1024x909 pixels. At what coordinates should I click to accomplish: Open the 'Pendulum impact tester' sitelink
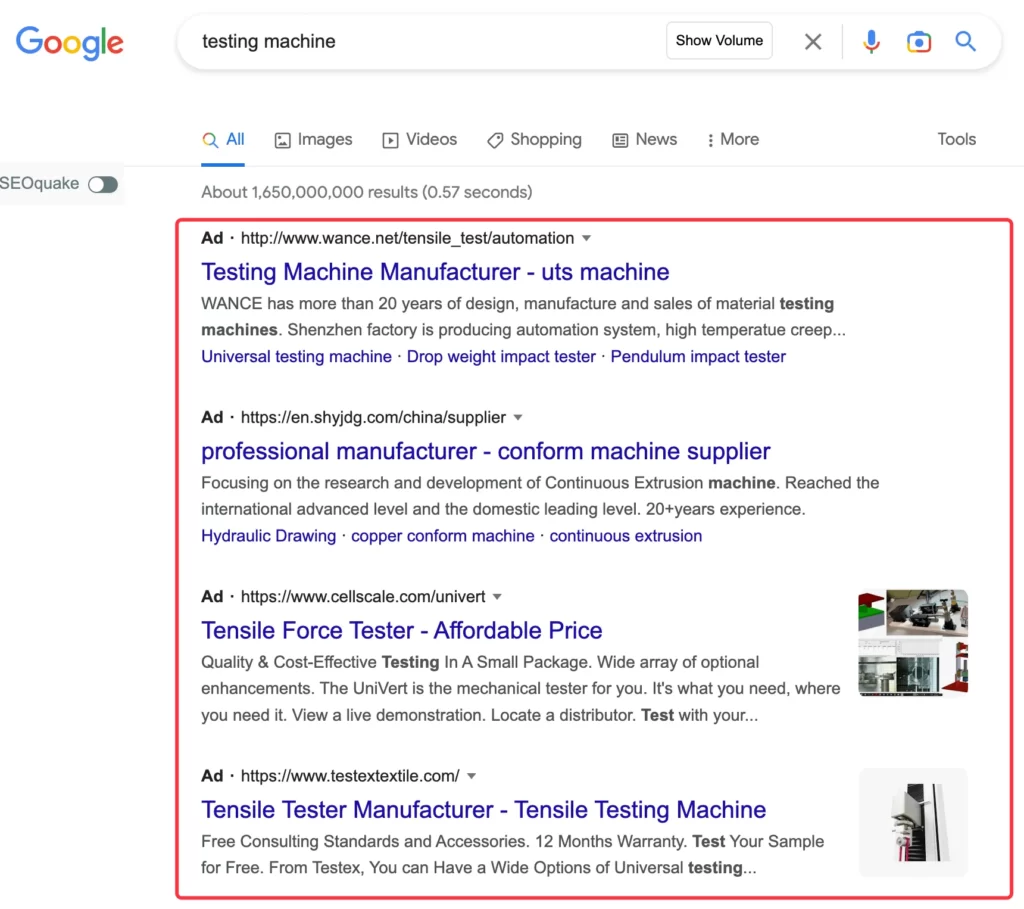click(698, 357)
